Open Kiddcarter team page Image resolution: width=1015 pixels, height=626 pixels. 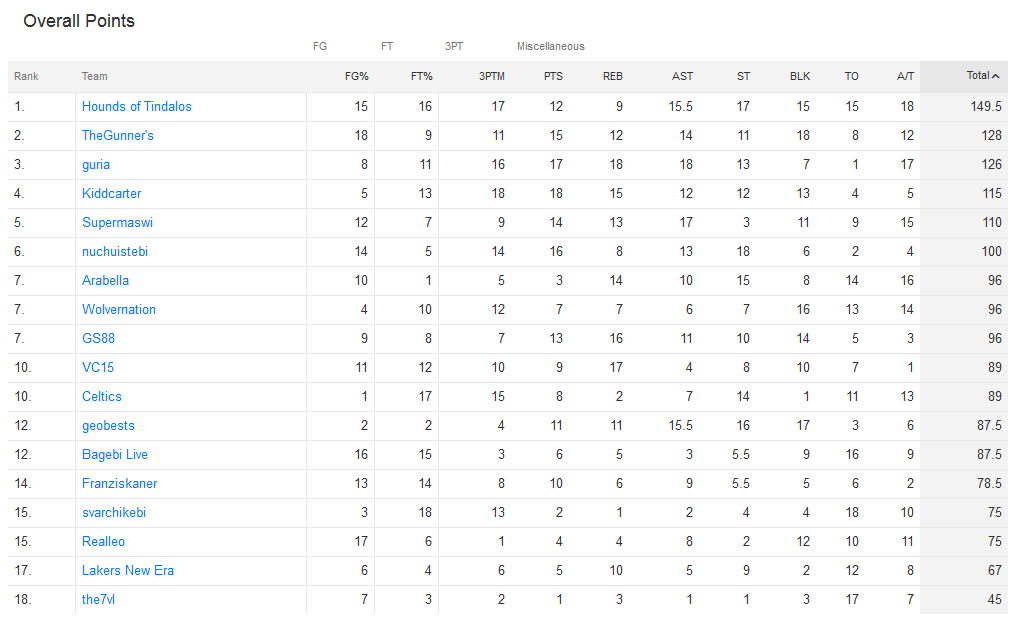coord(112,193)
